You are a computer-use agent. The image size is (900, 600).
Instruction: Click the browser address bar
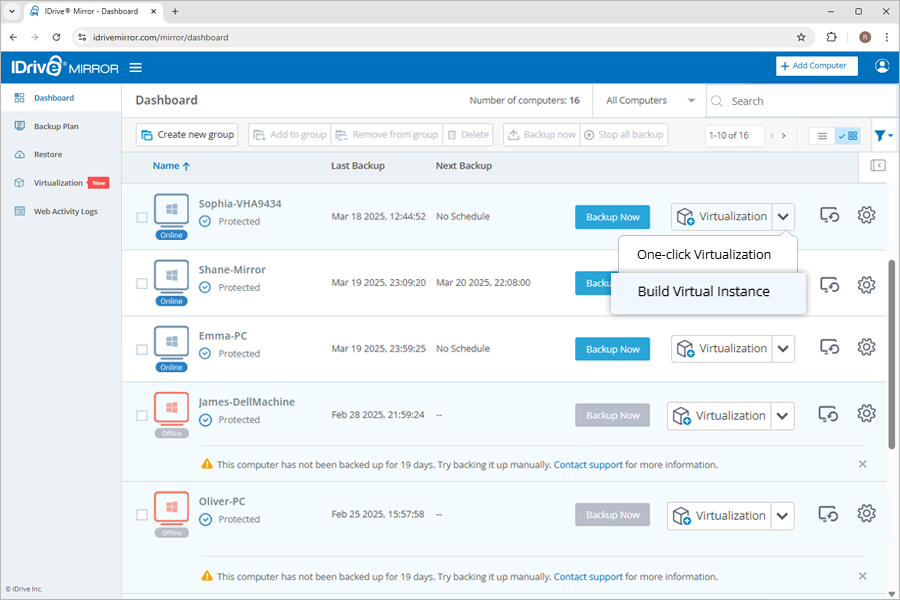[x=442, y=37]
